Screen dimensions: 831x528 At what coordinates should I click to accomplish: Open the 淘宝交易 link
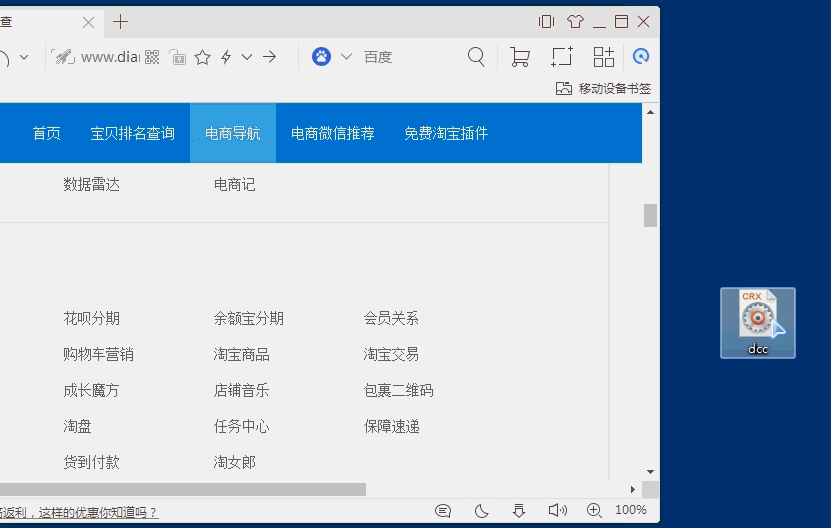(391, 354)
